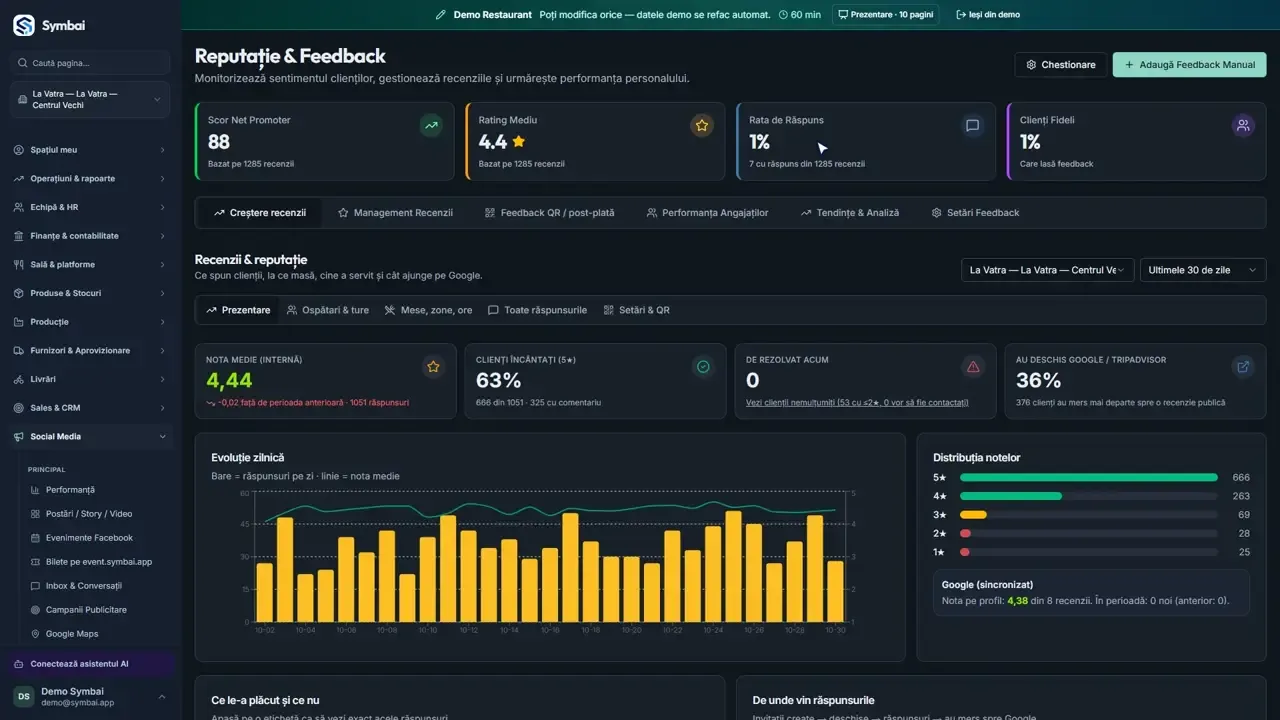Image resolution: width=1280 pixels, height=720 pixels.
Task: Click the Google / Tripadvisor external link icon
Action: tap(1243, 367)
